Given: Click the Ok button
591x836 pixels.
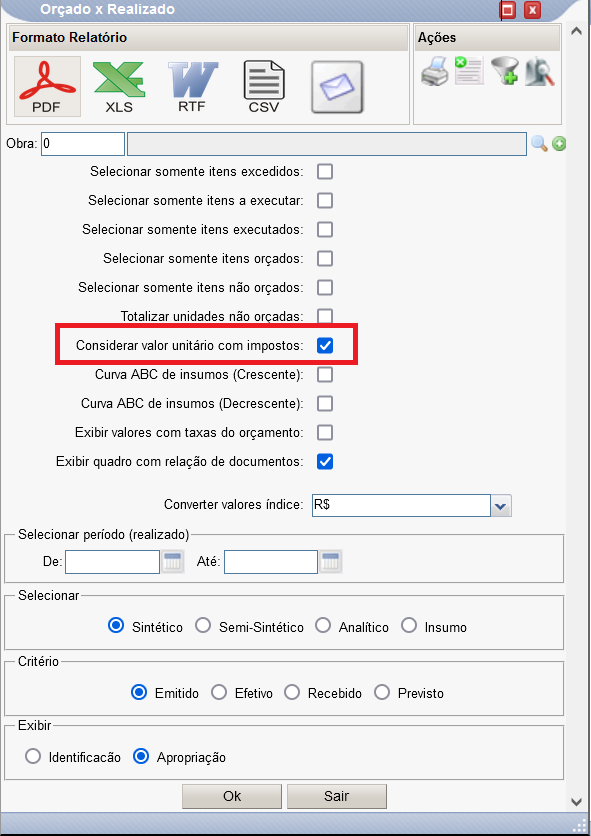Looking at the screenshot, I should (x=232, y=796).
